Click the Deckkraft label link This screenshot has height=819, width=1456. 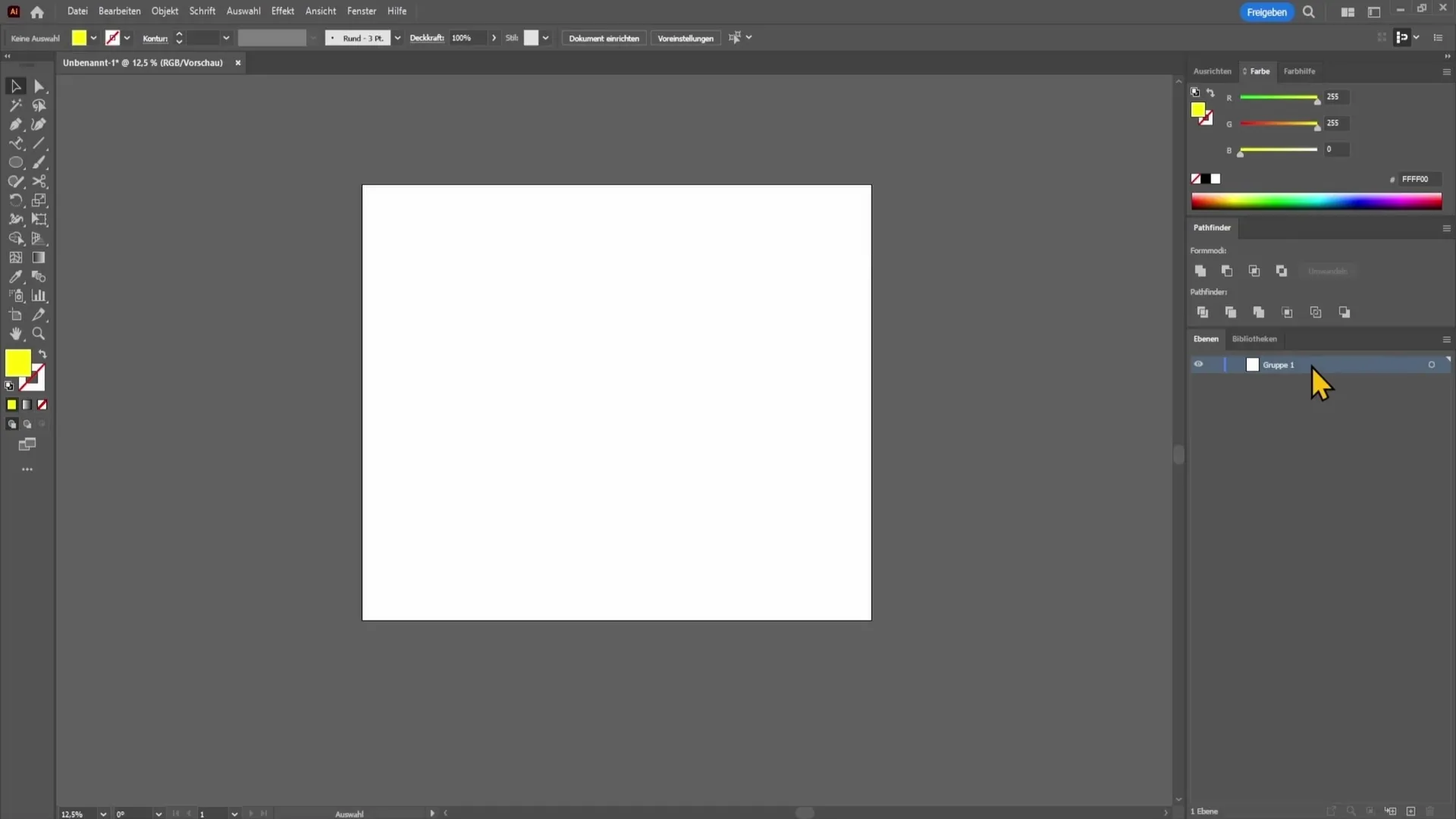(427, 38)
